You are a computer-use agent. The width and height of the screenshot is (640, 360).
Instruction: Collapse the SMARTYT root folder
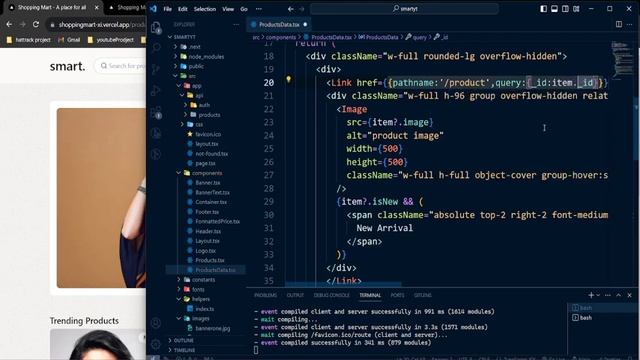click(184, 37)
